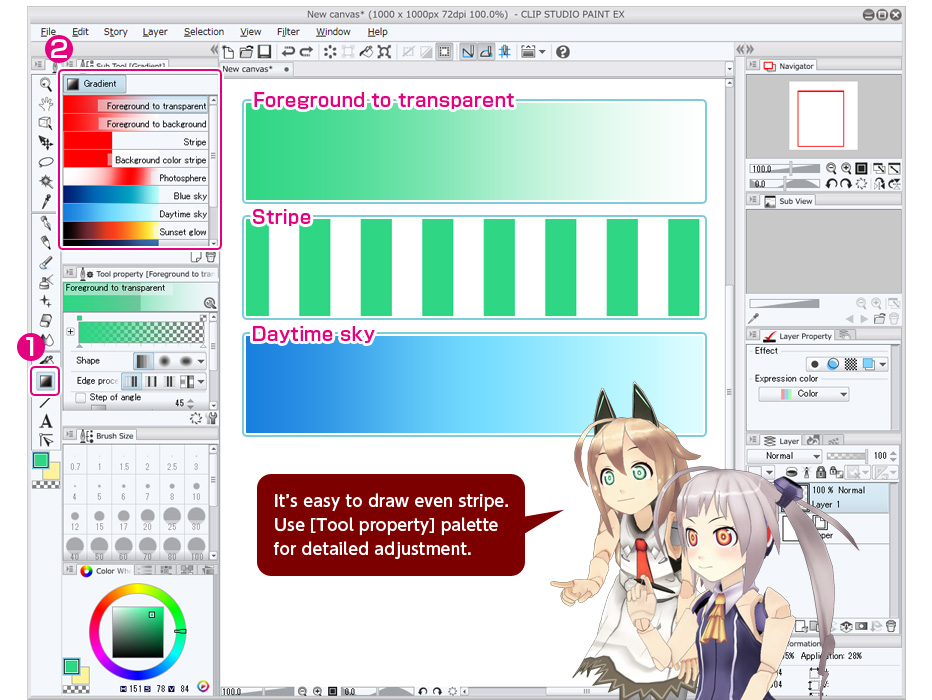932x700 pixels.
Task: Select the Zoom magnifier tool
Action: tap(45, 85)
